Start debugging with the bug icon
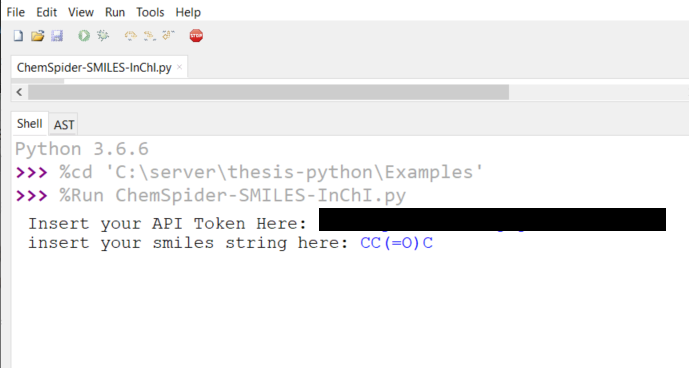 pyautogui.click(x=103, y=36)
